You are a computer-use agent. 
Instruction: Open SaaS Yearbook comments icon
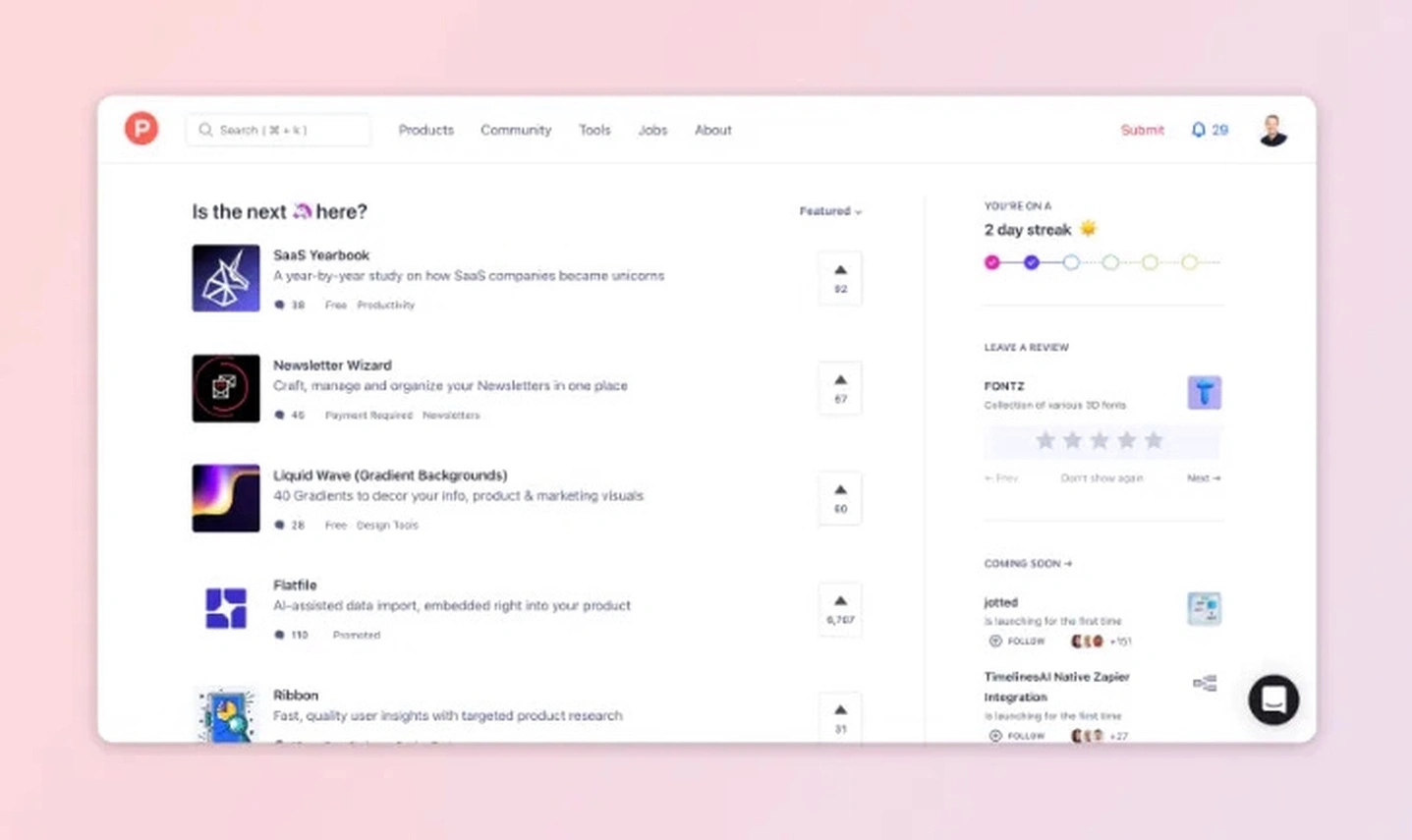point(279,305)
